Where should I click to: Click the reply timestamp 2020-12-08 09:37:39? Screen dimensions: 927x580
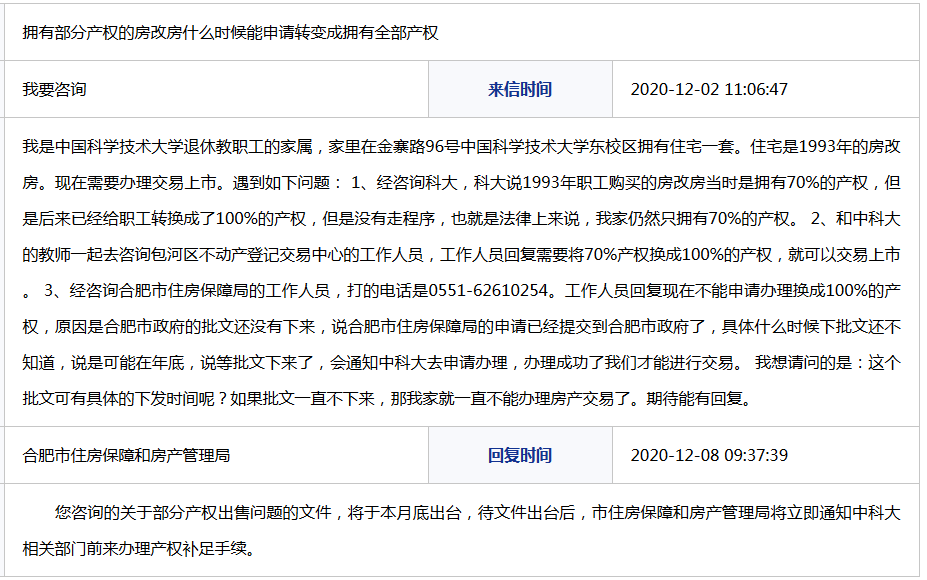click(x=709, y=456)
